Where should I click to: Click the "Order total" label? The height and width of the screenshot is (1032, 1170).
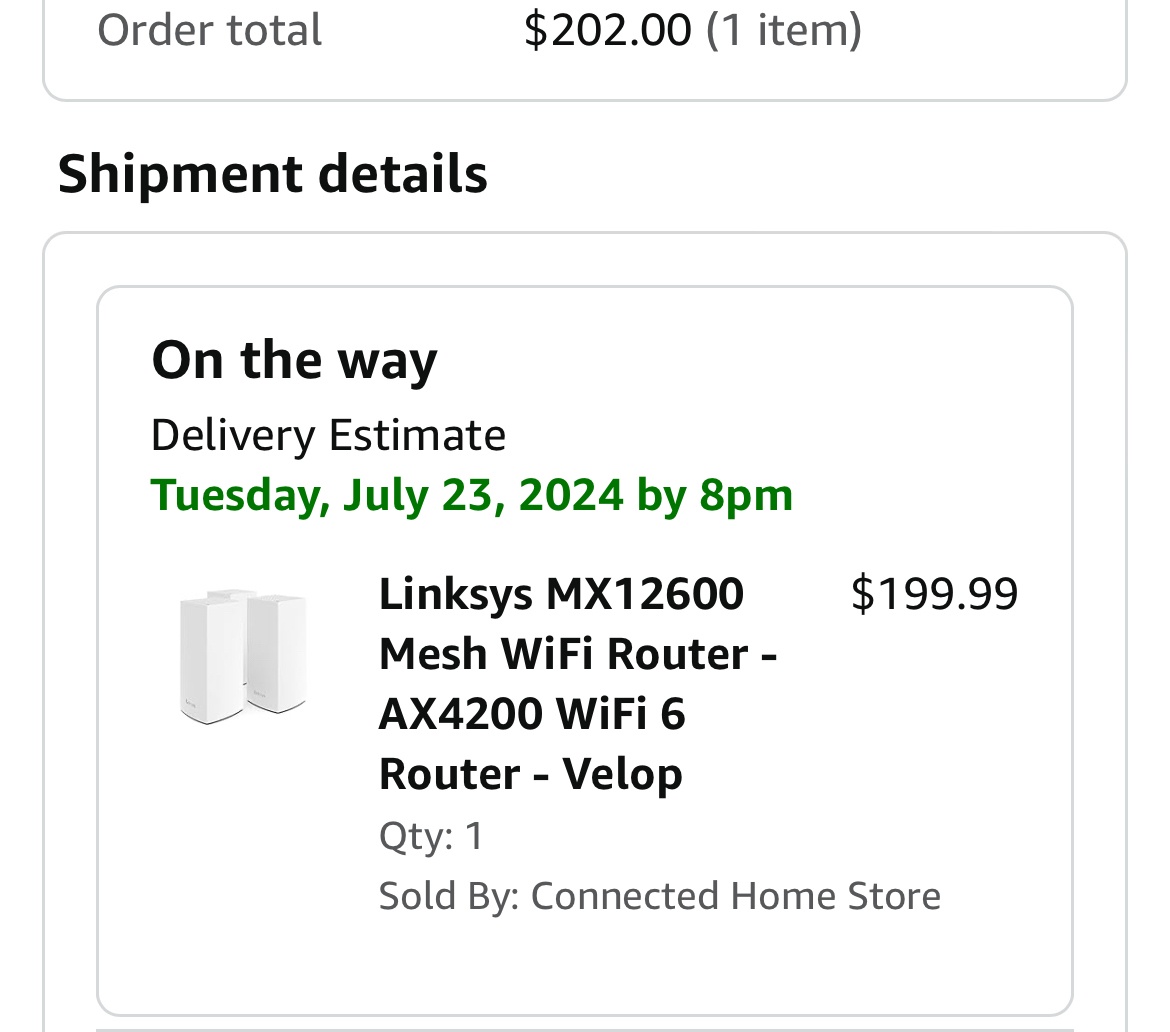tap(210, 30)
